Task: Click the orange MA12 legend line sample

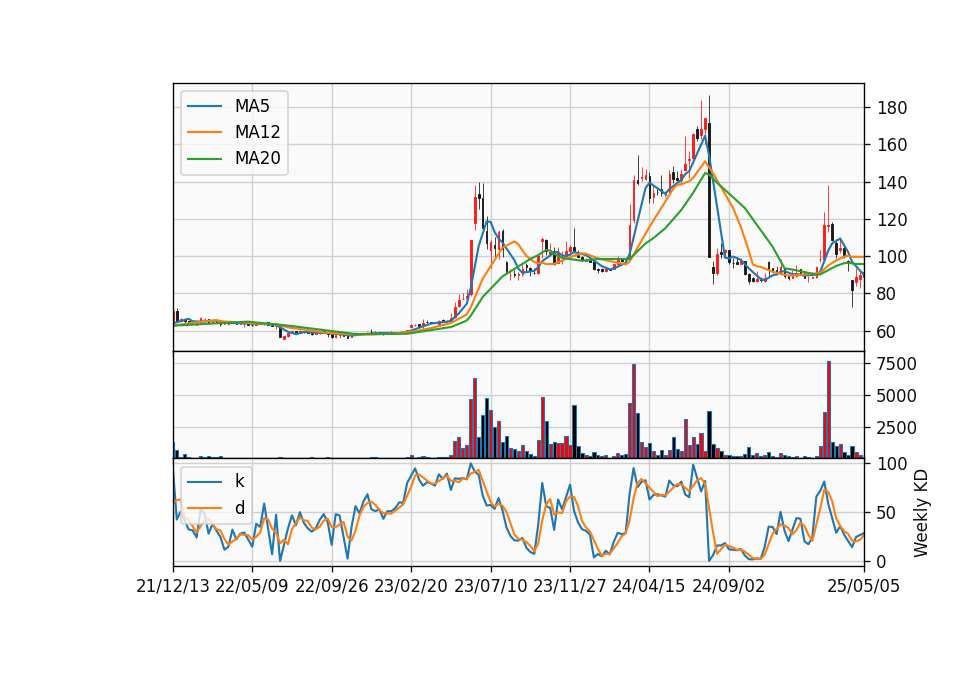Action: click(204, 132)
